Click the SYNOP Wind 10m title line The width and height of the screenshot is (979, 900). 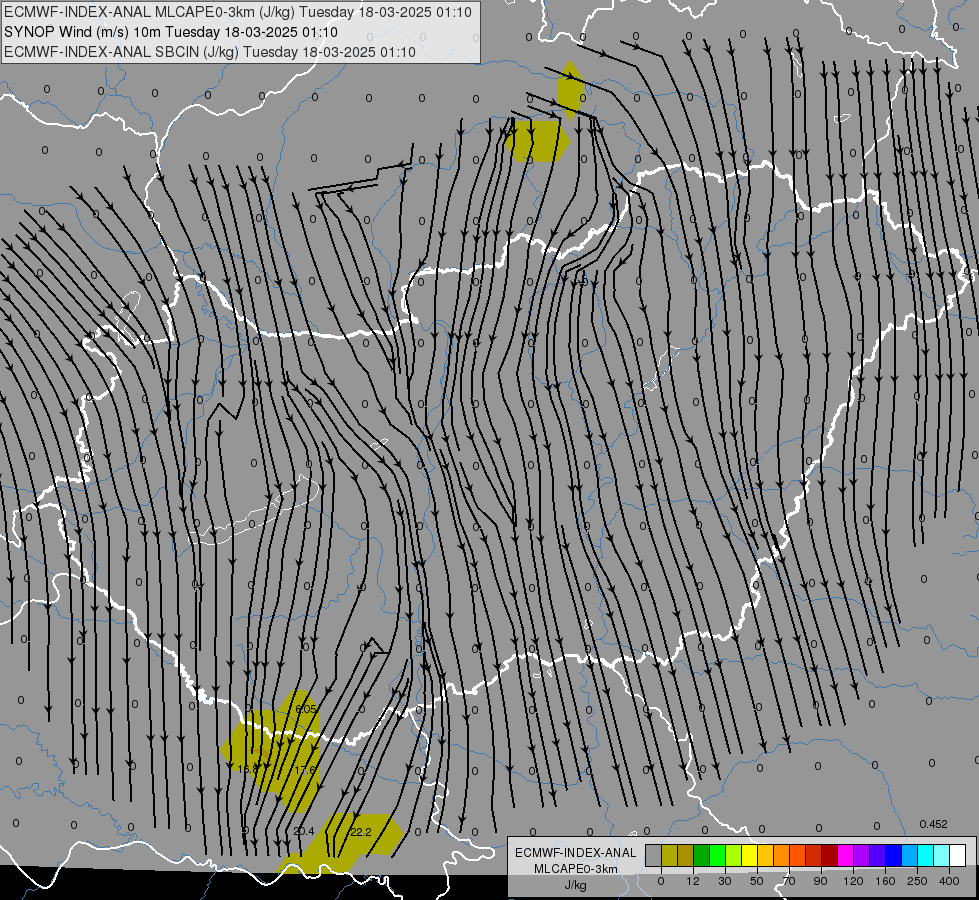pyautogui.click(x=170, y=32)
